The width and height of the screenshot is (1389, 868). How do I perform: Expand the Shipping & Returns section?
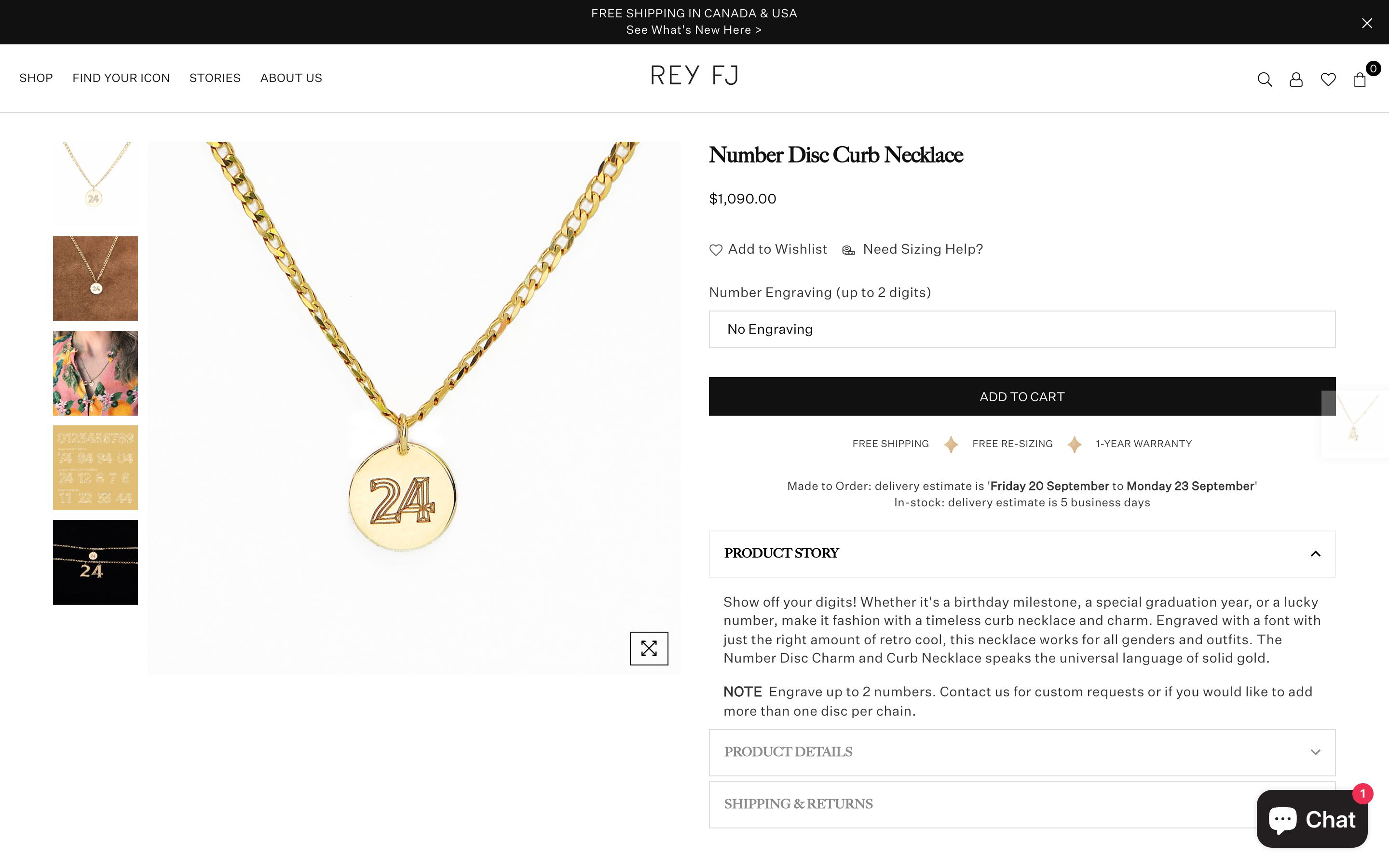tap(1021, 804)
